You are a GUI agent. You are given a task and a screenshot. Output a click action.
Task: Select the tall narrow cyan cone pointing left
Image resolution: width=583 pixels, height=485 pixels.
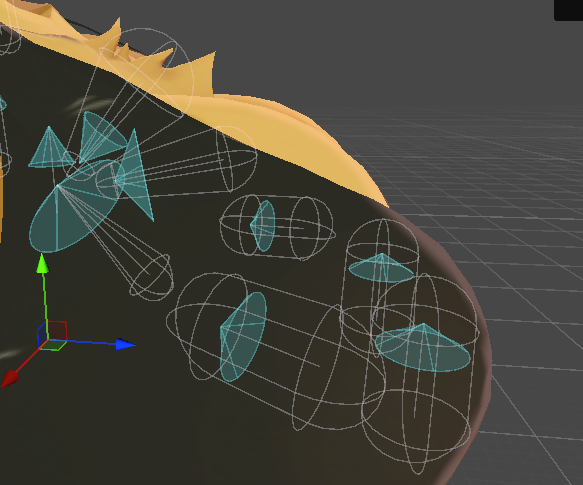[x=136, y=175]
